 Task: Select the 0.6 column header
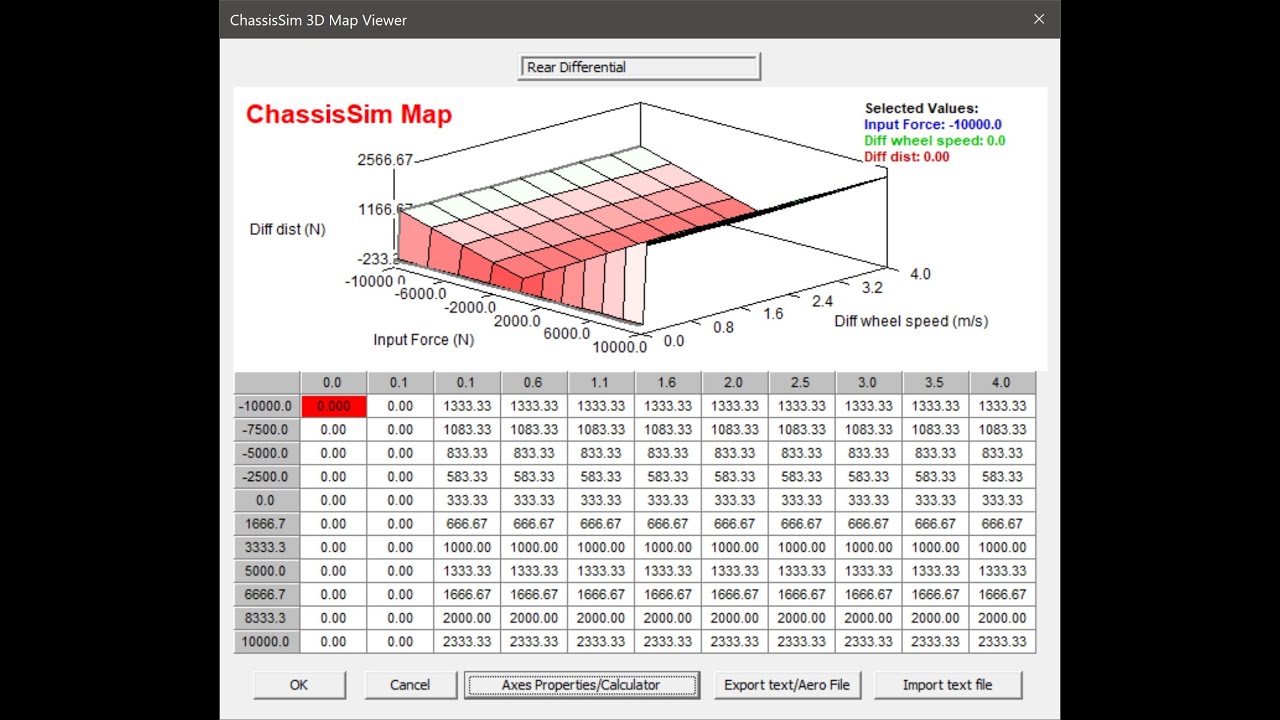pos(534,383)
